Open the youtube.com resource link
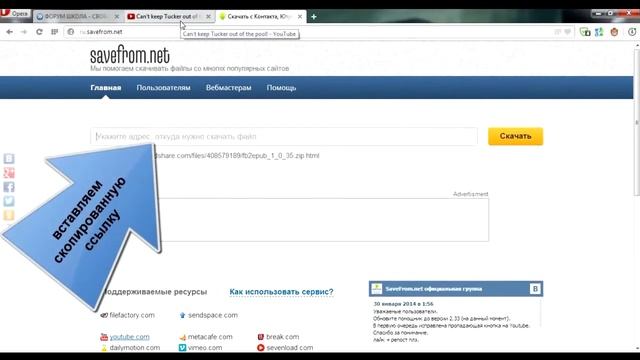The height and width of the screenshot is (360, 640). 129,337
